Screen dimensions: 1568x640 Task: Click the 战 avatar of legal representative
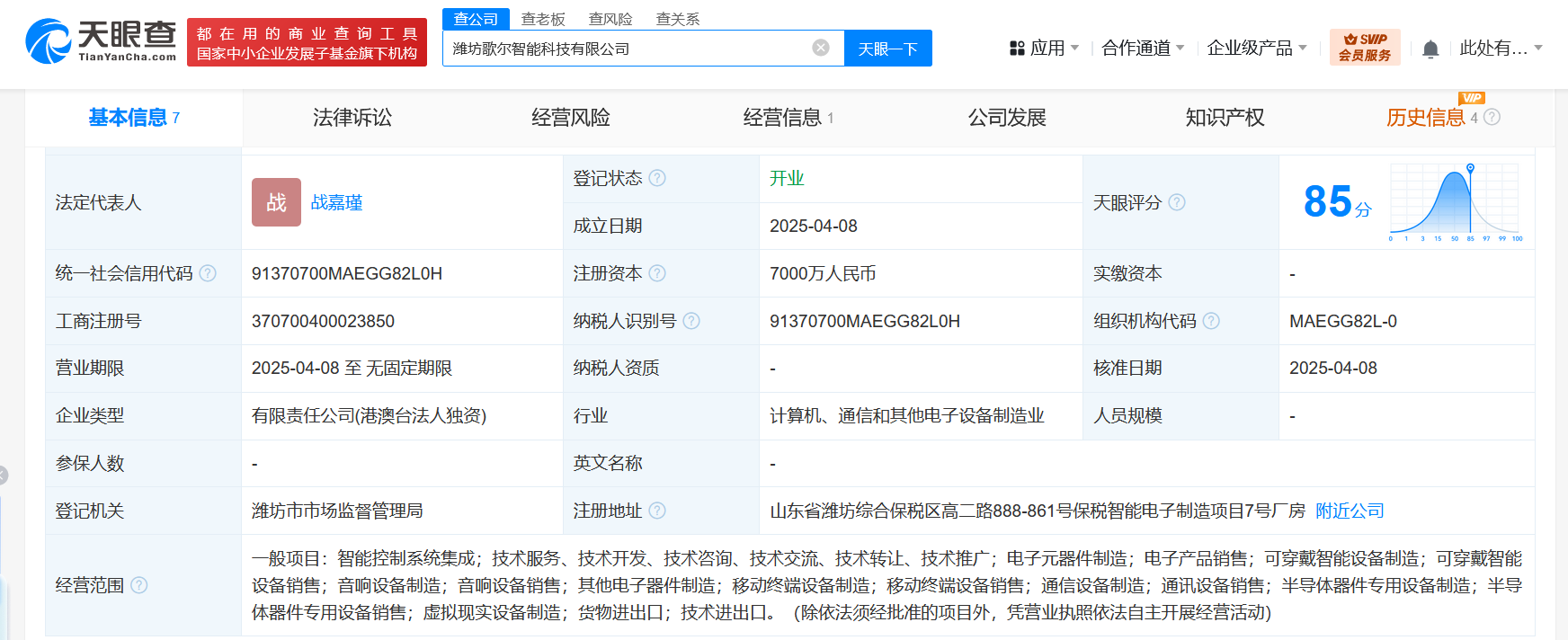coord(276,202)
